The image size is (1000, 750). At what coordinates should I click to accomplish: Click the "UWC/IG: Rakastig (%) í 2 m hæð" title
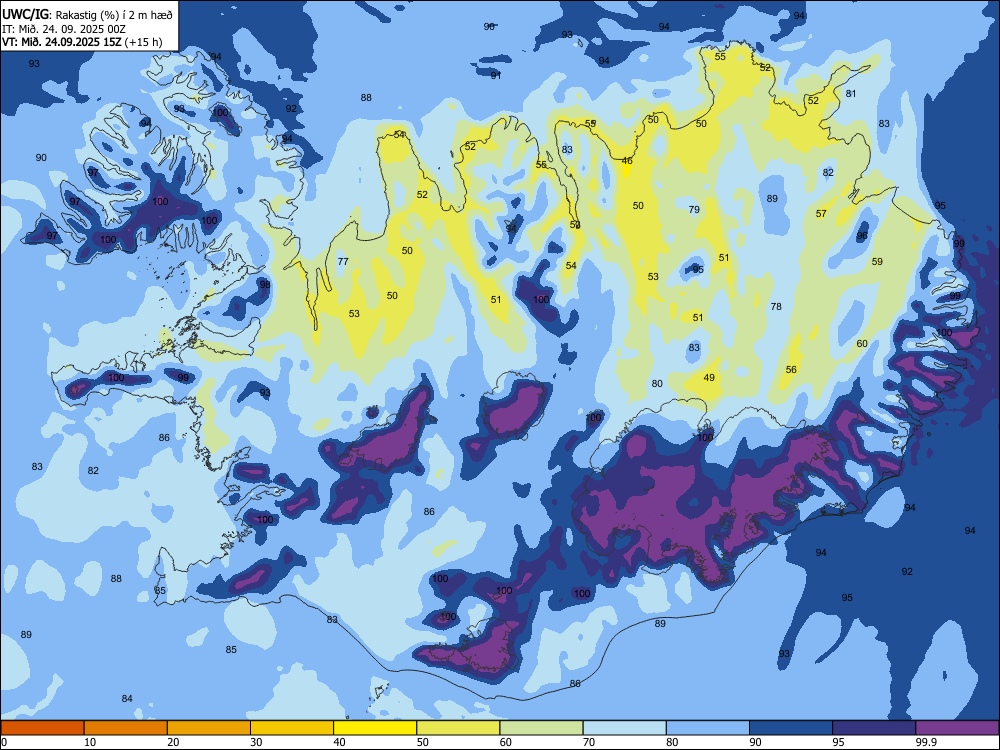[x=87, y=14]
